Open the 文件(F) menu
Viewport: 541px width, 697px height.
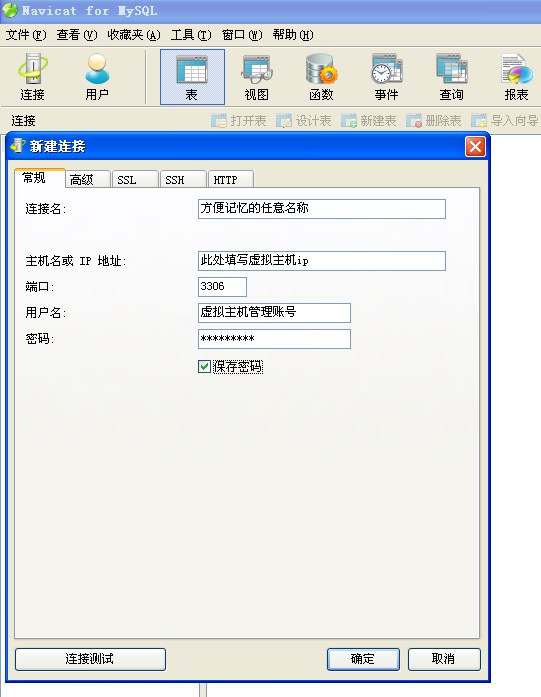(x=25, y=35)
